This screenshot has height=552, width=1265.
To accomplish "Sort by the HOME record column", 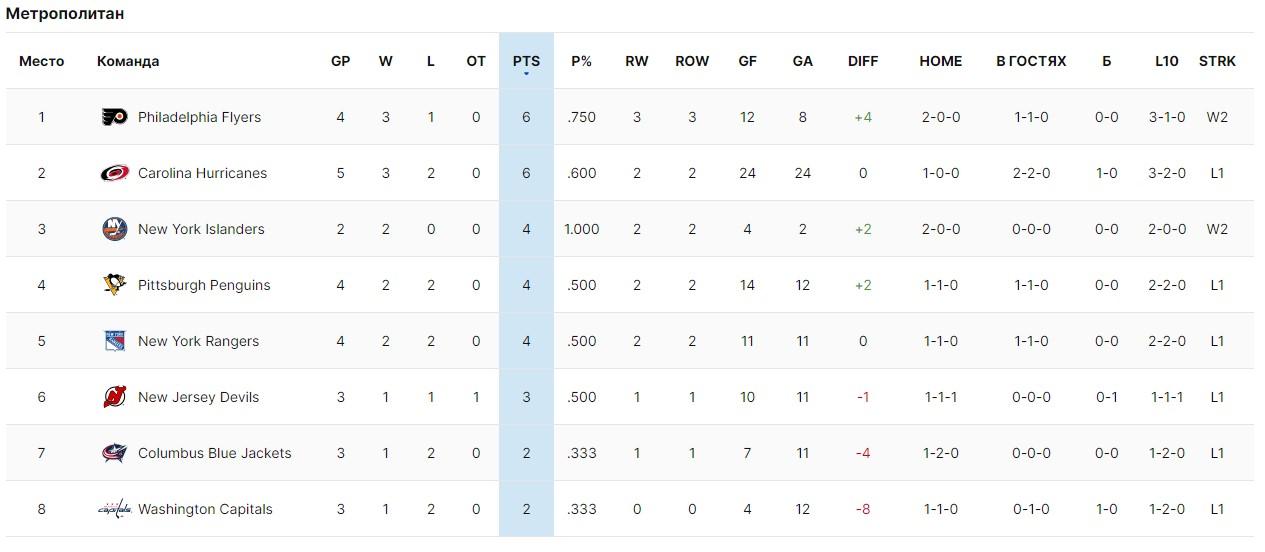I will click(940, 61).
